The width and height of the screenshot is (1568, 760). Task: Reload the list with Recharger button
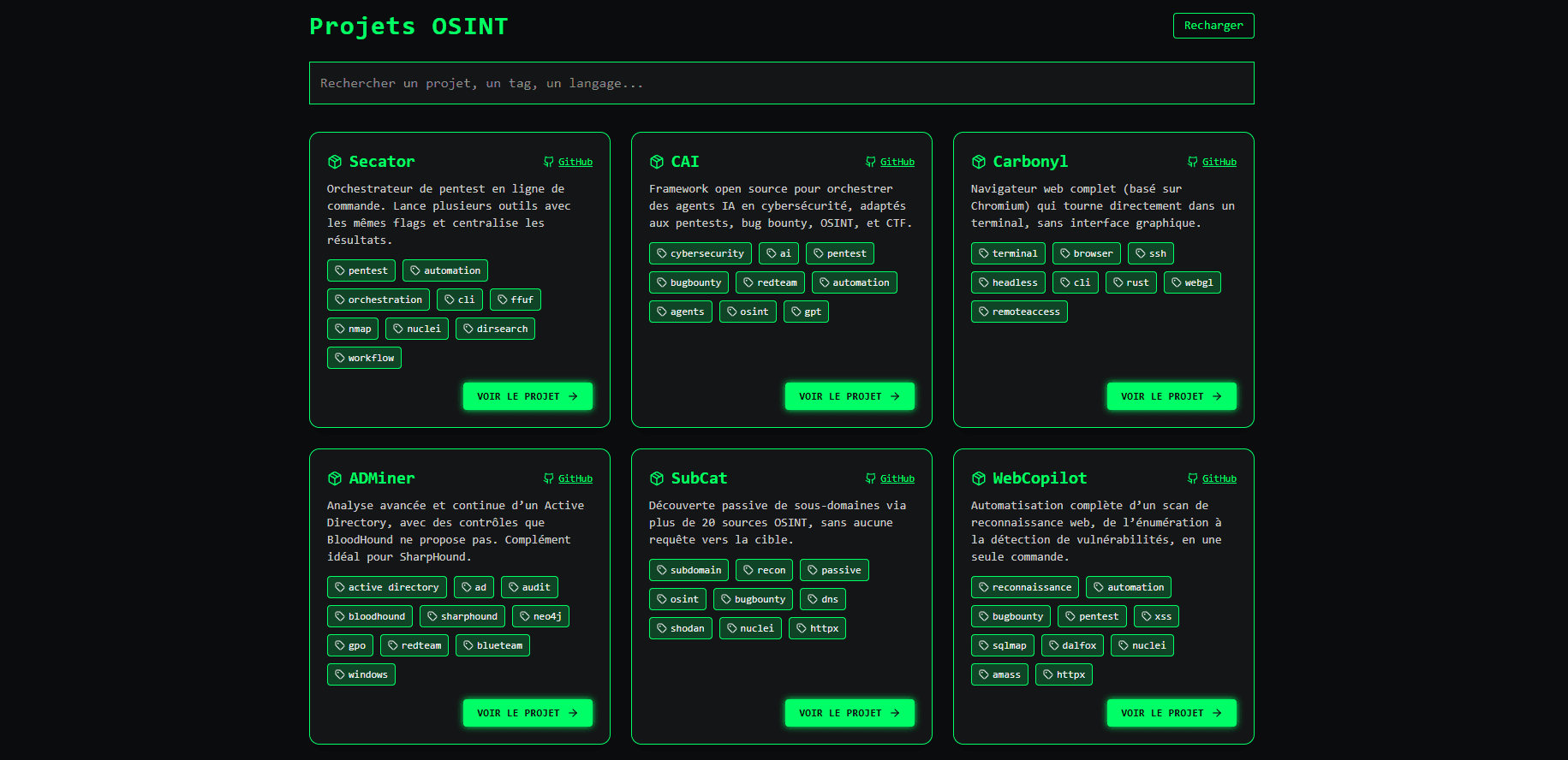(1213, 26)
